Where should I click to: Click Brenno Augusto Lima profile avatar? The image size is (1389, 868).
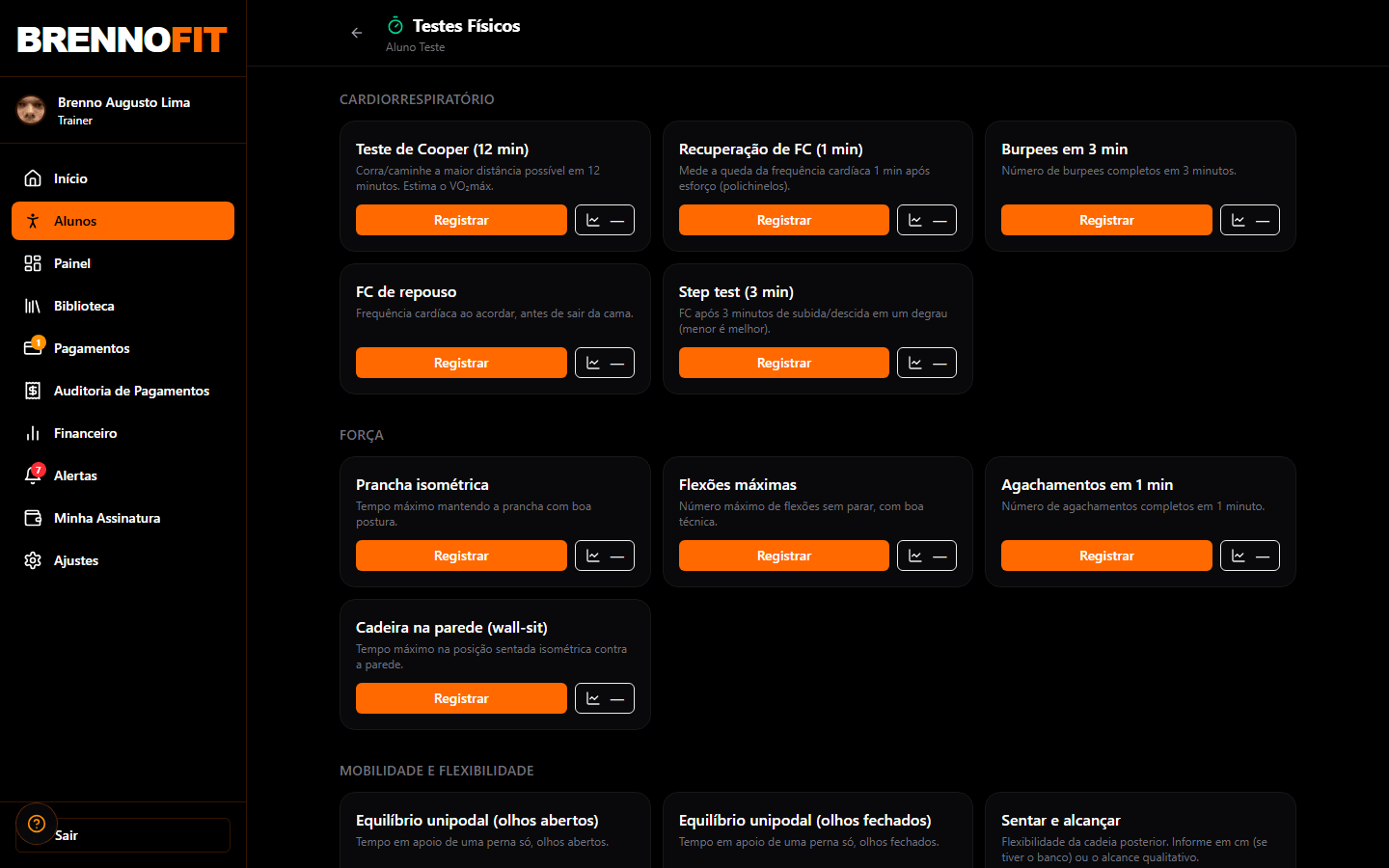pos(31,110)
